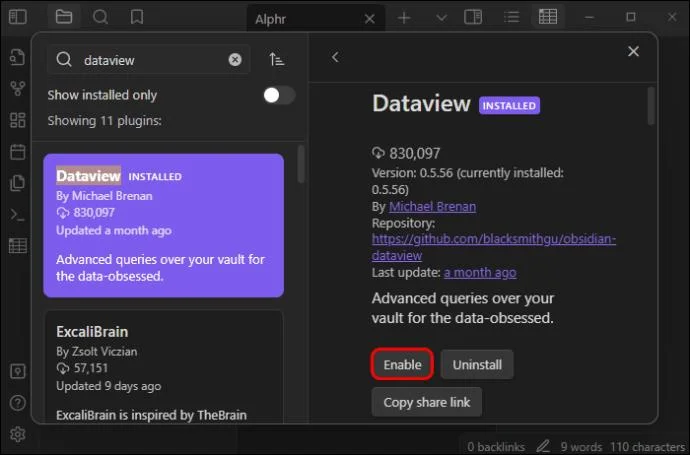This screenshot has width=690, height=455.
Task: Enable the Dataview plugin
Action: point(402,364)
